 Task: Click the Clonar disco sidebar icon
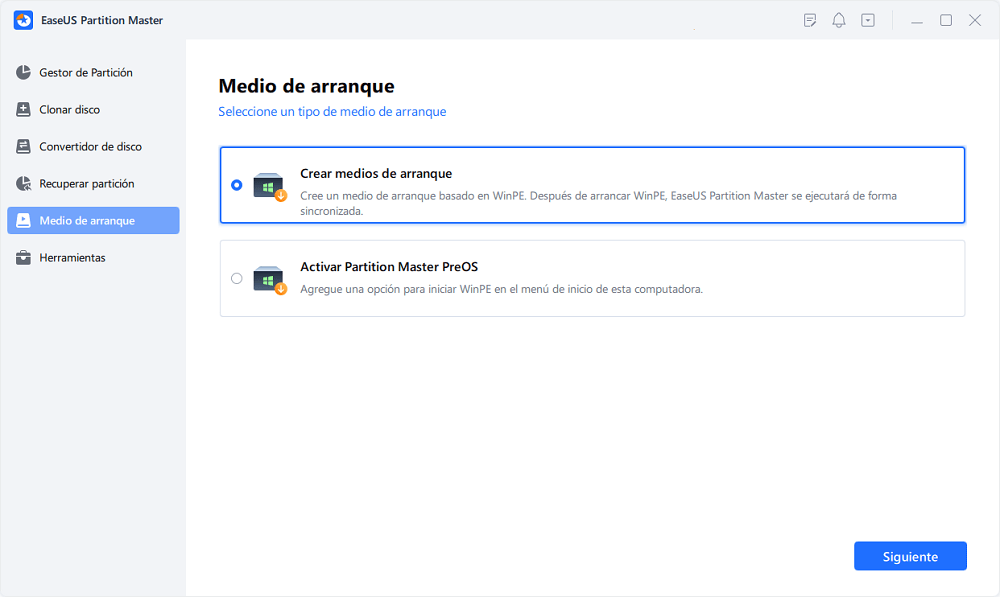[24, 110]
